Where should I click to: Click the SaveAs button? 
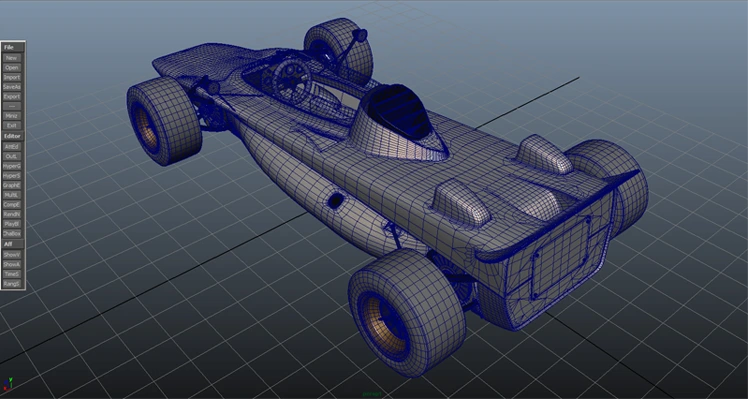(11, 87)
